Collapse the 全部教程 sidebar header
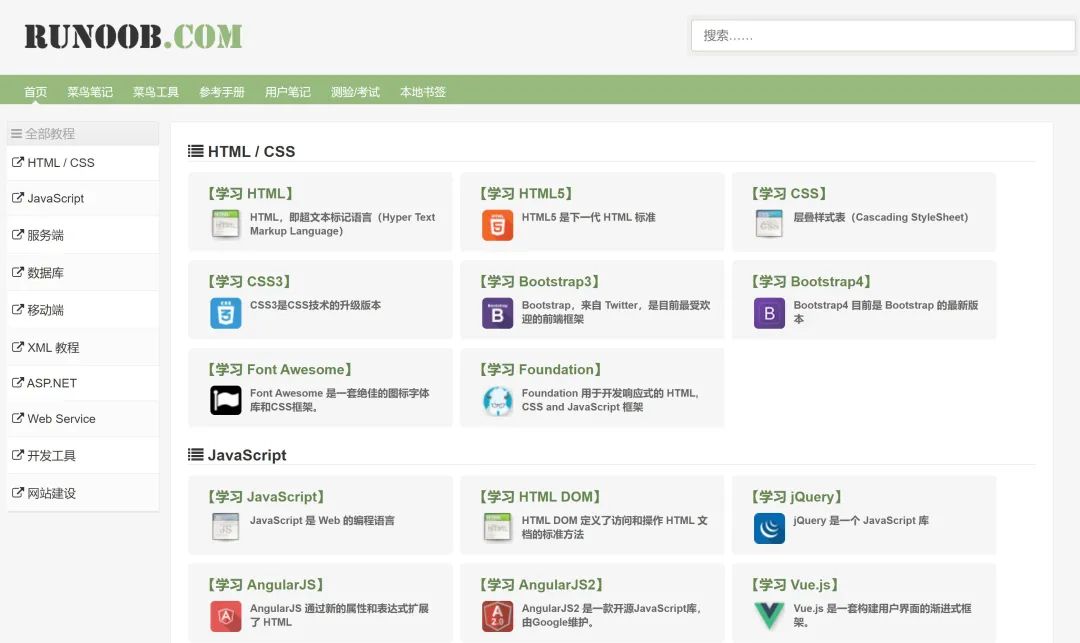Screen dimensions: 1080x643 pyautogui.click(x=43, y=133)
